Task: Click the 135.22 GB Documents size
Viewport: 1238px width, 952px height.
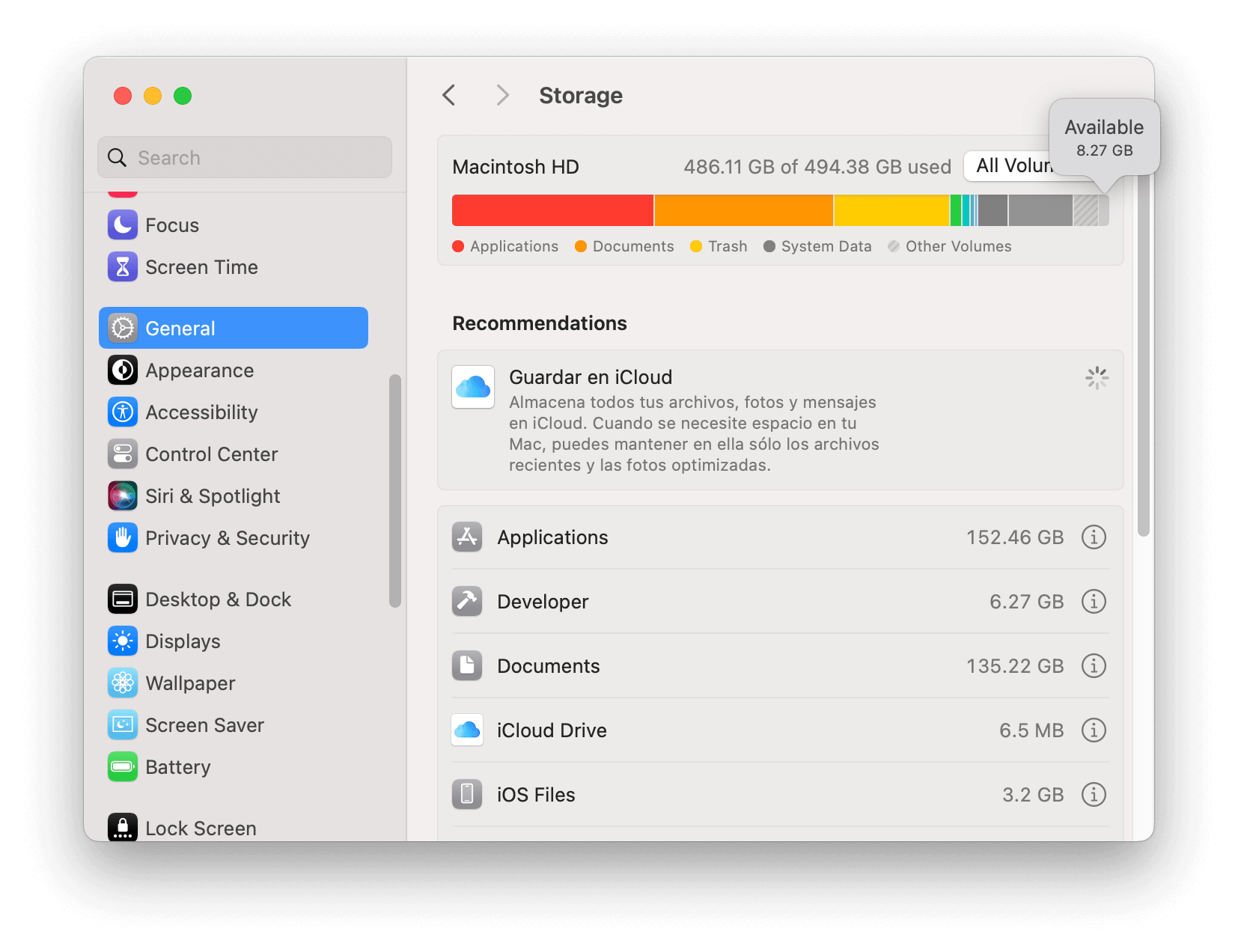Action: [x=1015, y=666]
